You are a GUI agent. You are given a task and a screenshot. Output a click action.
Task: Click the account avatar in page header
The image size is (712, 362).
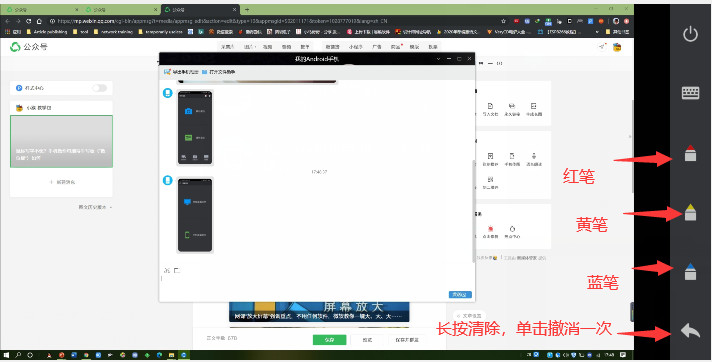click(617, 47)
